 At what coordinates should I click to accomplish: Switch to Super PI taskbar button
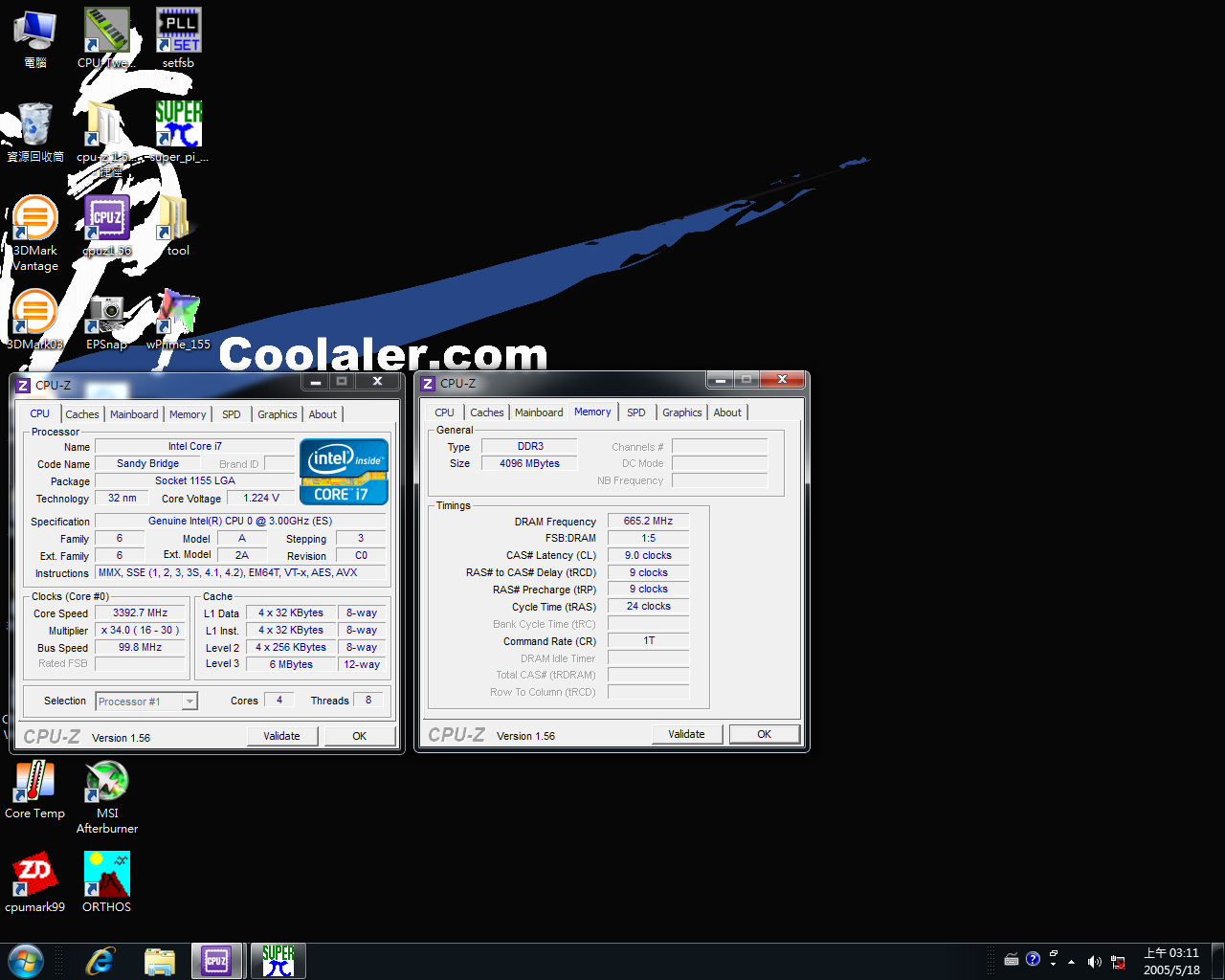[278, 961]
